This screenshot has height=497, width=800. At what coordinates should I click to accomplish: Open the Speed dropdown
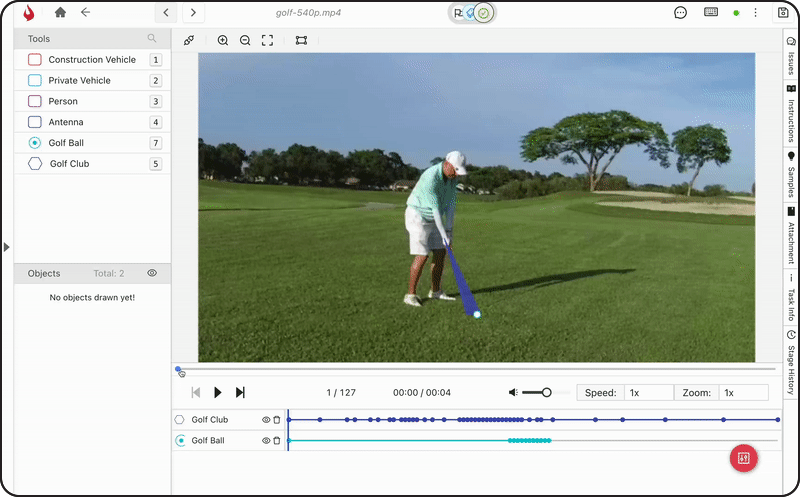click(x=646, y=393)
